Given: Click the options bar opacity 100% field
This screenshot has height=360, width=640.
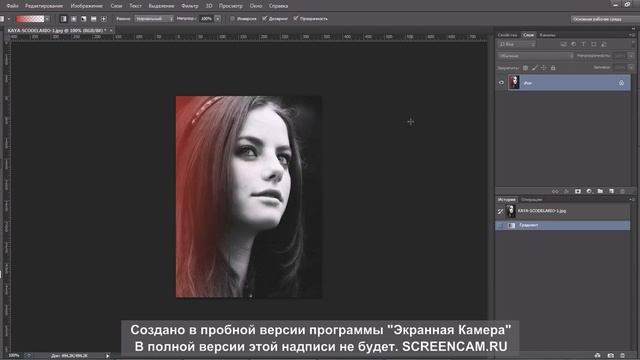Looking at the screenshot, I should click(207, 19).
